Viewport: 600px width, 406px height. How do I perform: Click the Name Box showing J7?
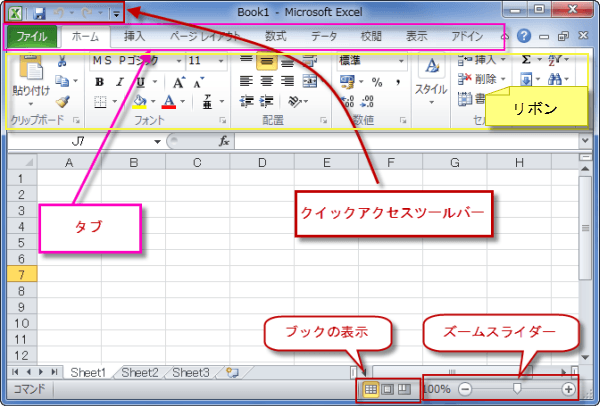78,142
